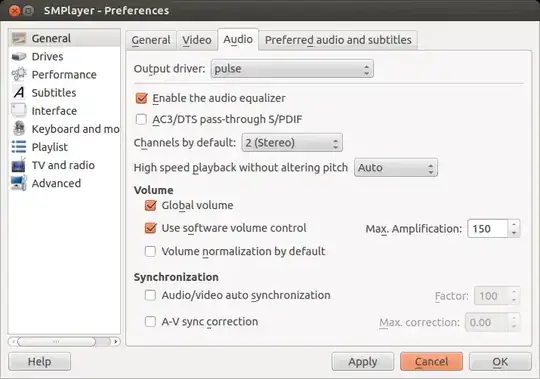
Task: Select the Playlist list icon
Action: (19, 147)
